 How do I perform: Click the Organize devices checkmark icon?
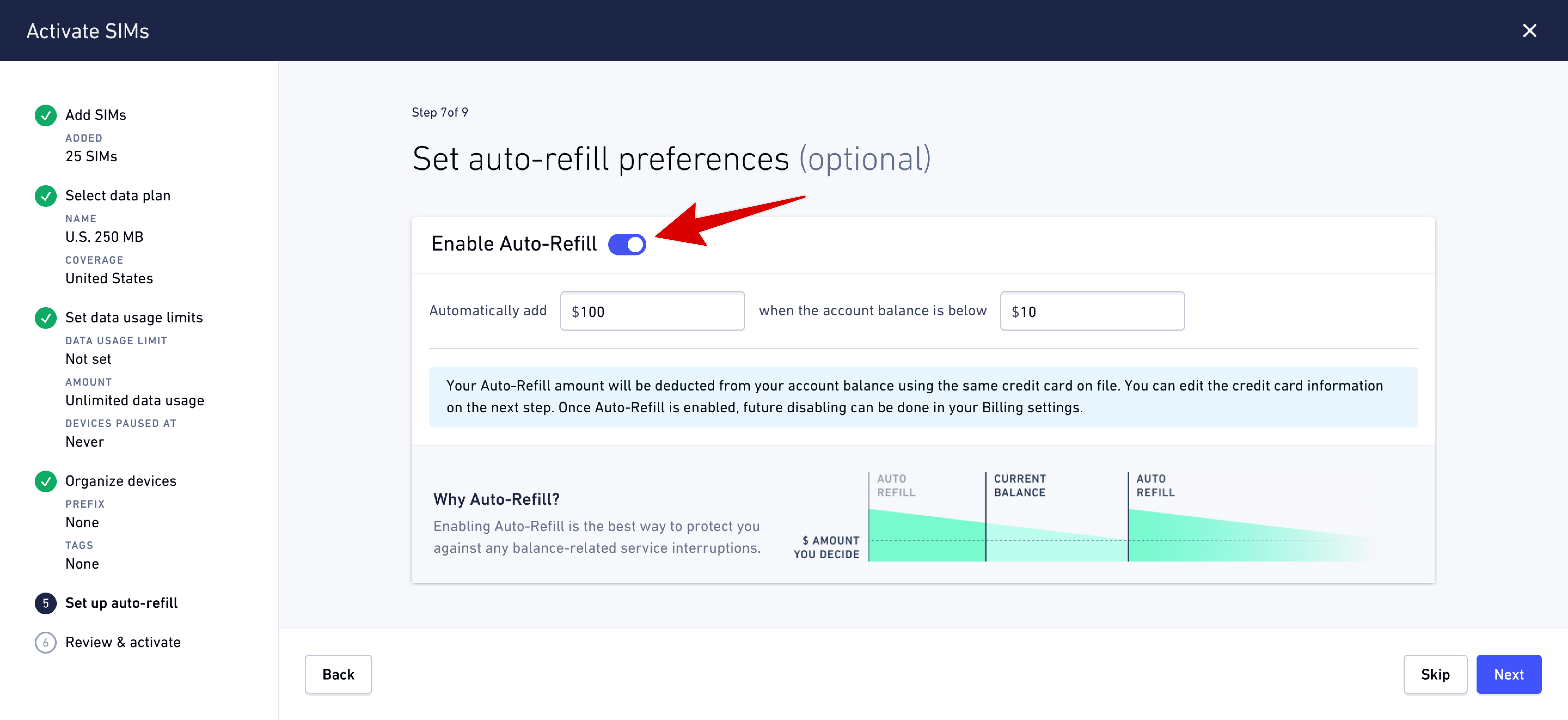point(46,481)
